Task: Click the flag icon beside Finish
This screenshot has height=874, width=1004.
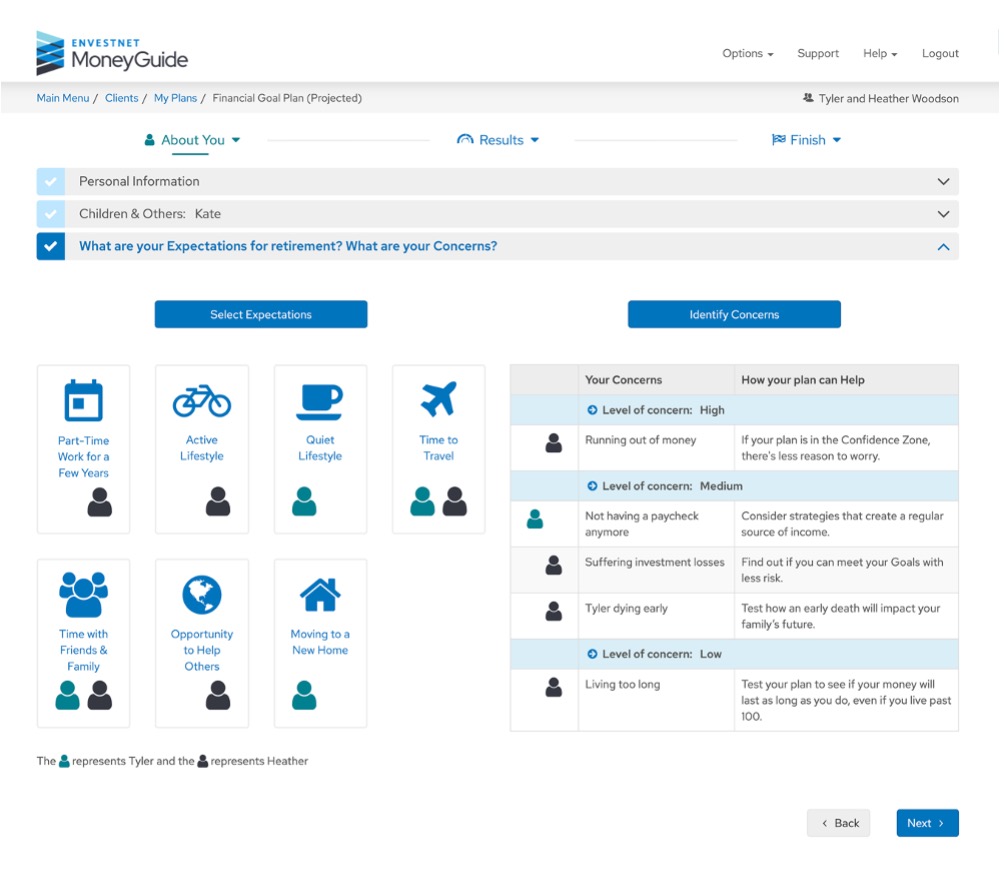Action: (x=779, y=140)
